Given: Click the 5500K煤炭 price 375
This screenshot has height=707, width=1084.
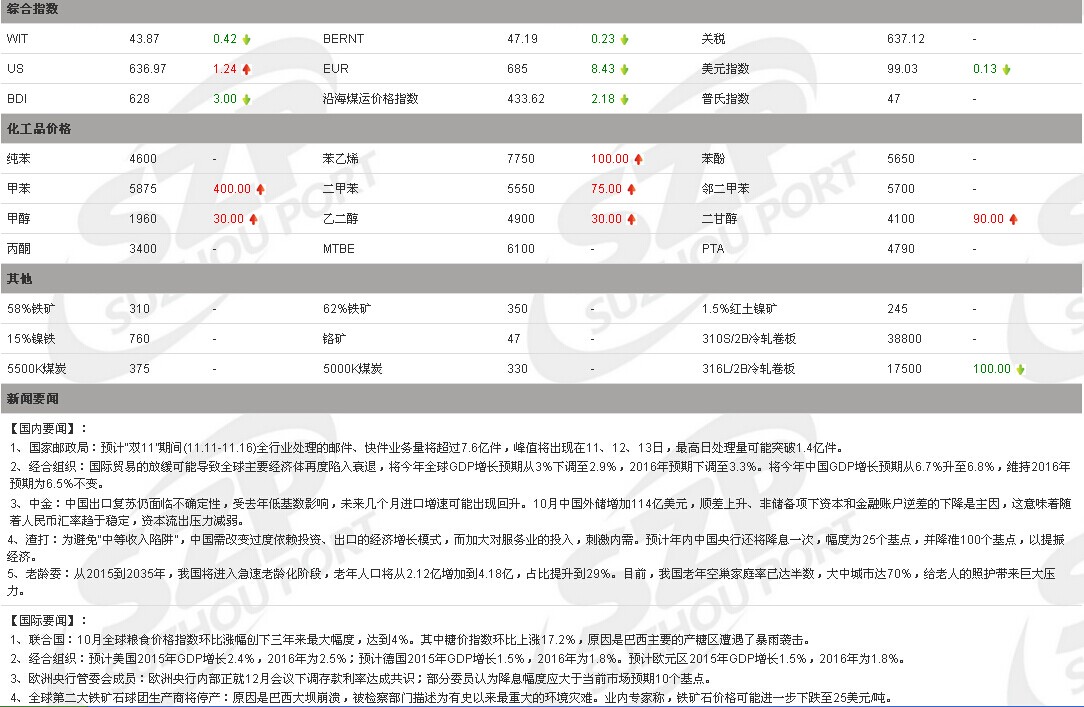Looking at the screenshot, I should (x=139, y=368).
